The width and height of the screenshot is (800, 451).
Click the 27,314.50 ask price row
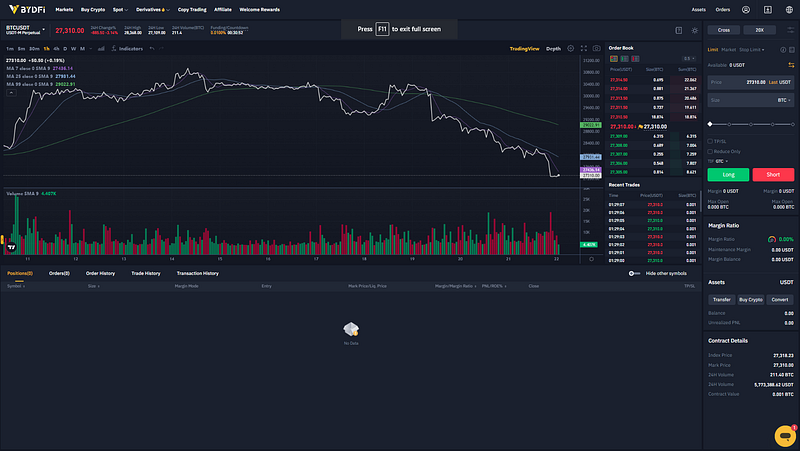point(653,80)
